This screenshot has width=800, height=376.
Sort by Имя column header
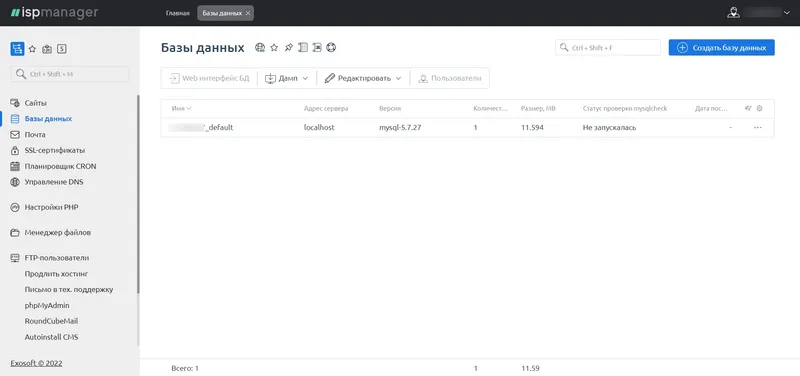[x=181, y=109]
